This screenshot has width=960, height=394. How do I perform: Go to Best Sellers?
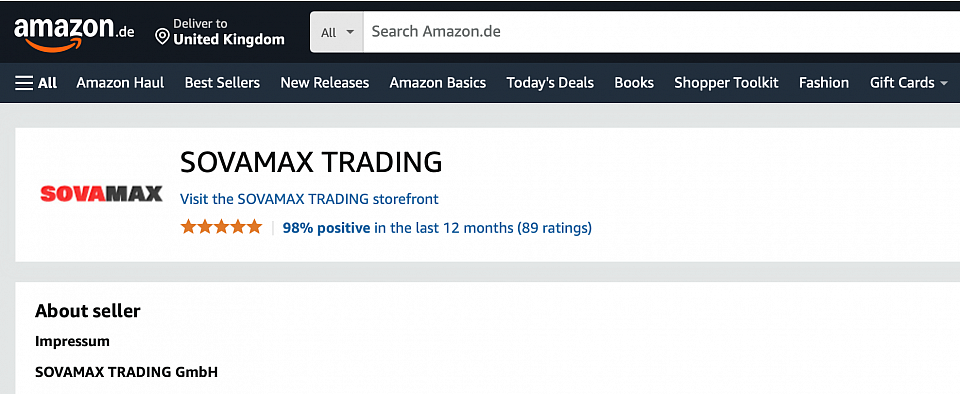[222, 83]
